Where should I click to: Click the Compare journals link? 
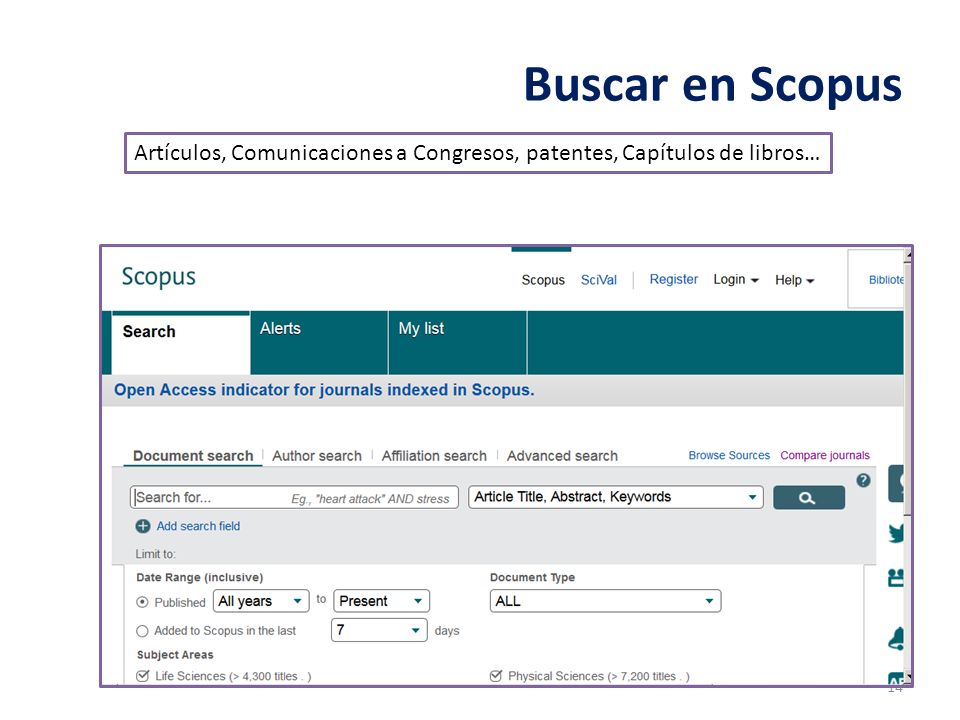(825, 456)
